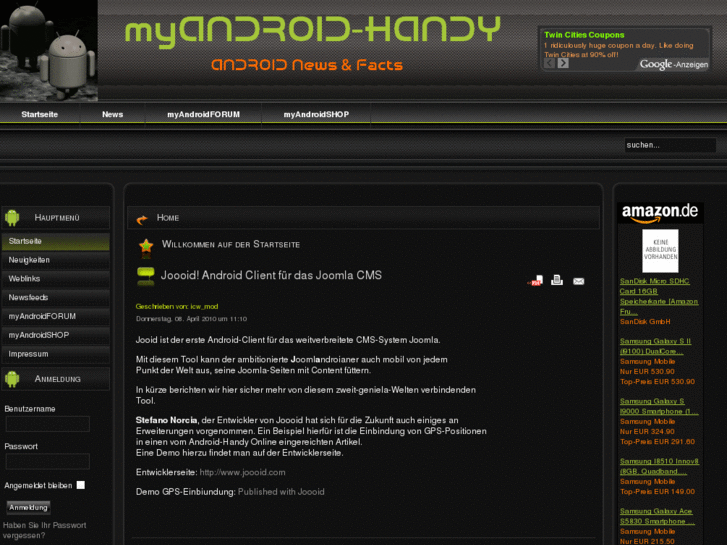Open Samsung I8510 Innov8 link
This screenshot has height=545, width=727.
pyautogui.click(x=659, y=466)
